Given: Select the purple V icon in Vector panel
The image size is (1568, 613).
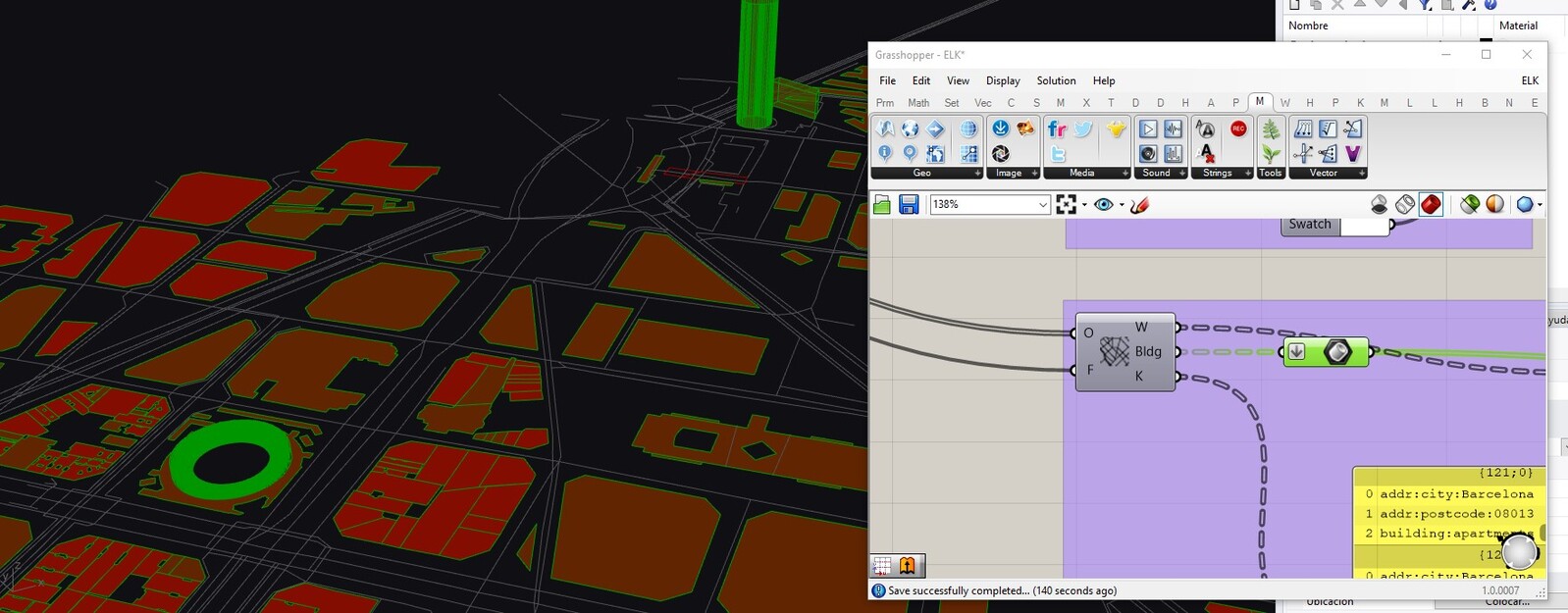Looking at the screenshot, I should [x=1353, y=154].
